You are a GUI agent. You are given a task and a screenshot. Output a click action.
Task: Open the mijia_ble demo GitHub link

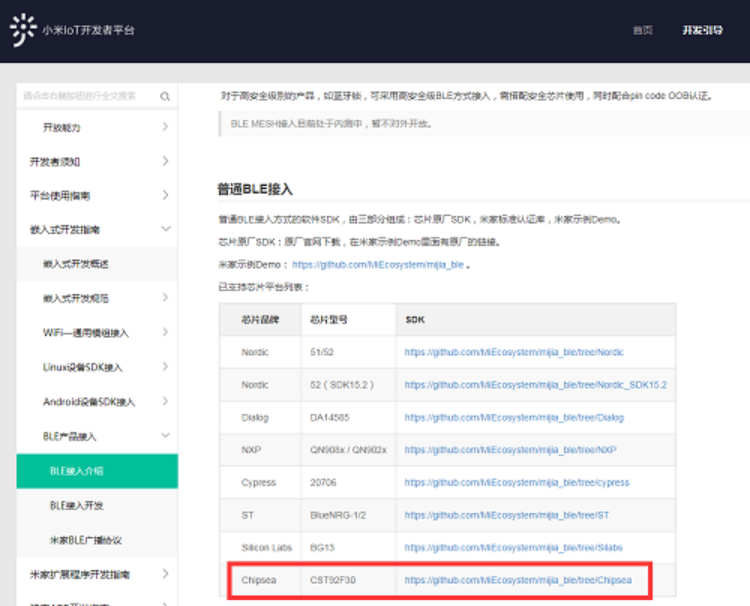click(x=378, y=264)
